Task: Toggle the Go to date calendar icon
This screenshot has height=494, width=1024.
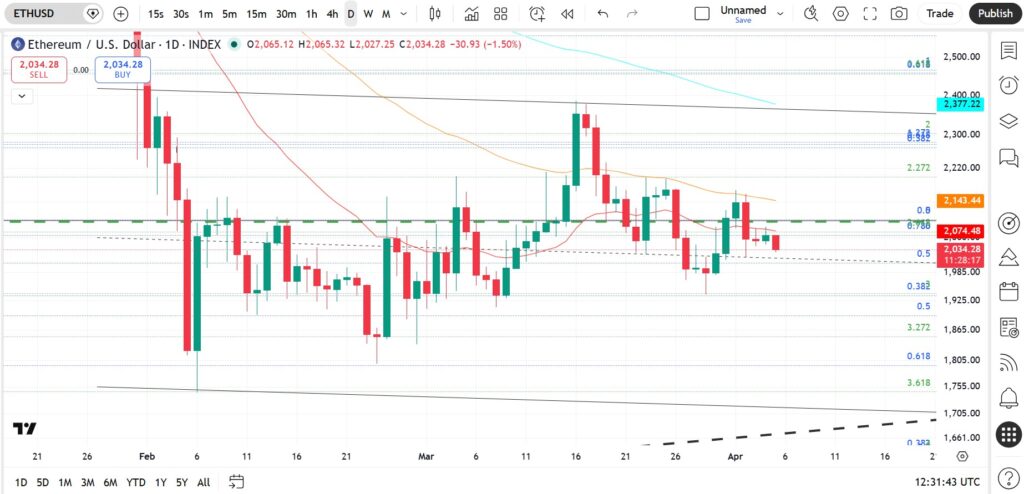Action: (x=236, y=482)
